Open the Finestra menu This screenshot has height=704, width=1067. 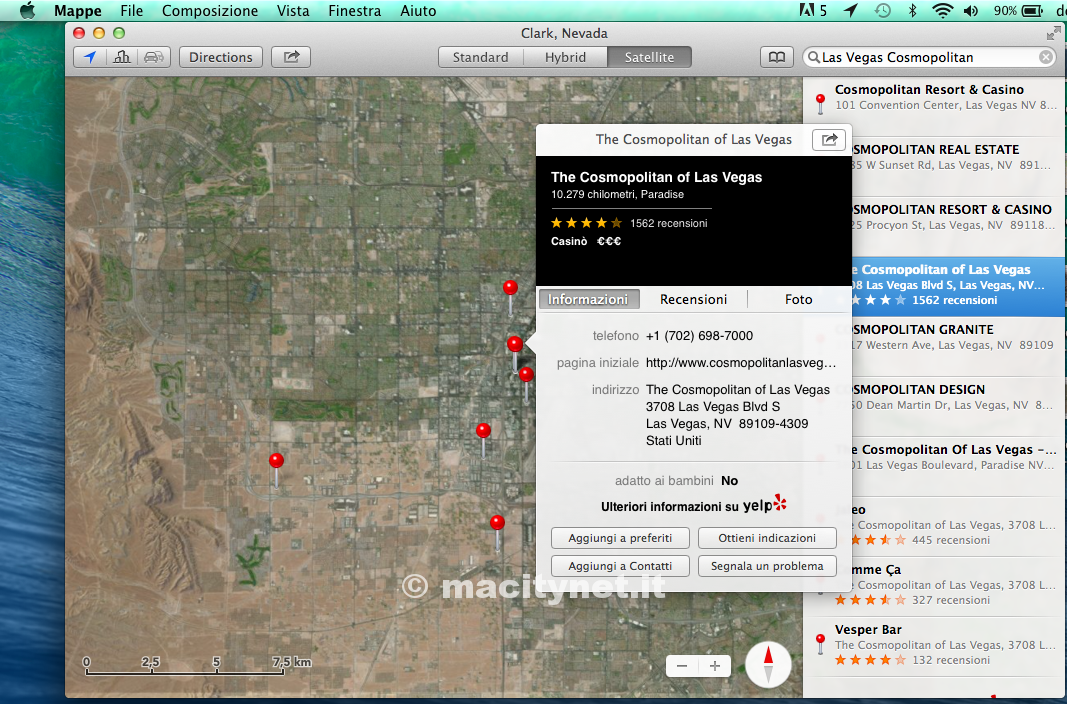click(x=354, y=11)
